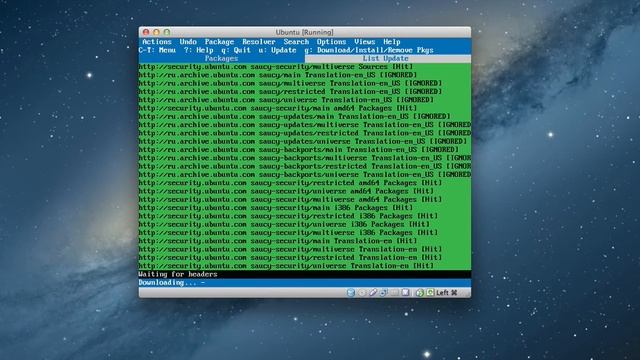Image resolution: width=640 pixels, height=360 pixels.
Task: Click the 'saucy-security/main i386 Packages' line
Action: 276,208
